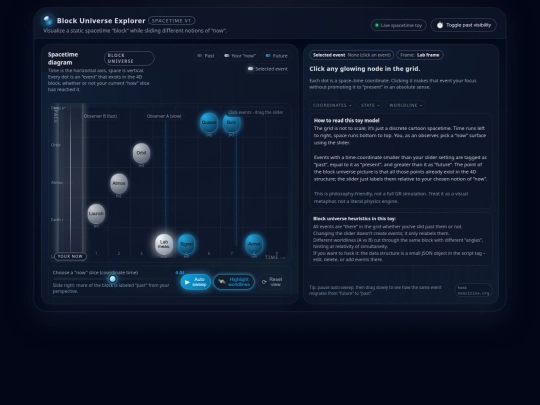The width and height of the screenshot is (540, 405).
Task: Select the Arrive event node
Action: tap(254, 244)
